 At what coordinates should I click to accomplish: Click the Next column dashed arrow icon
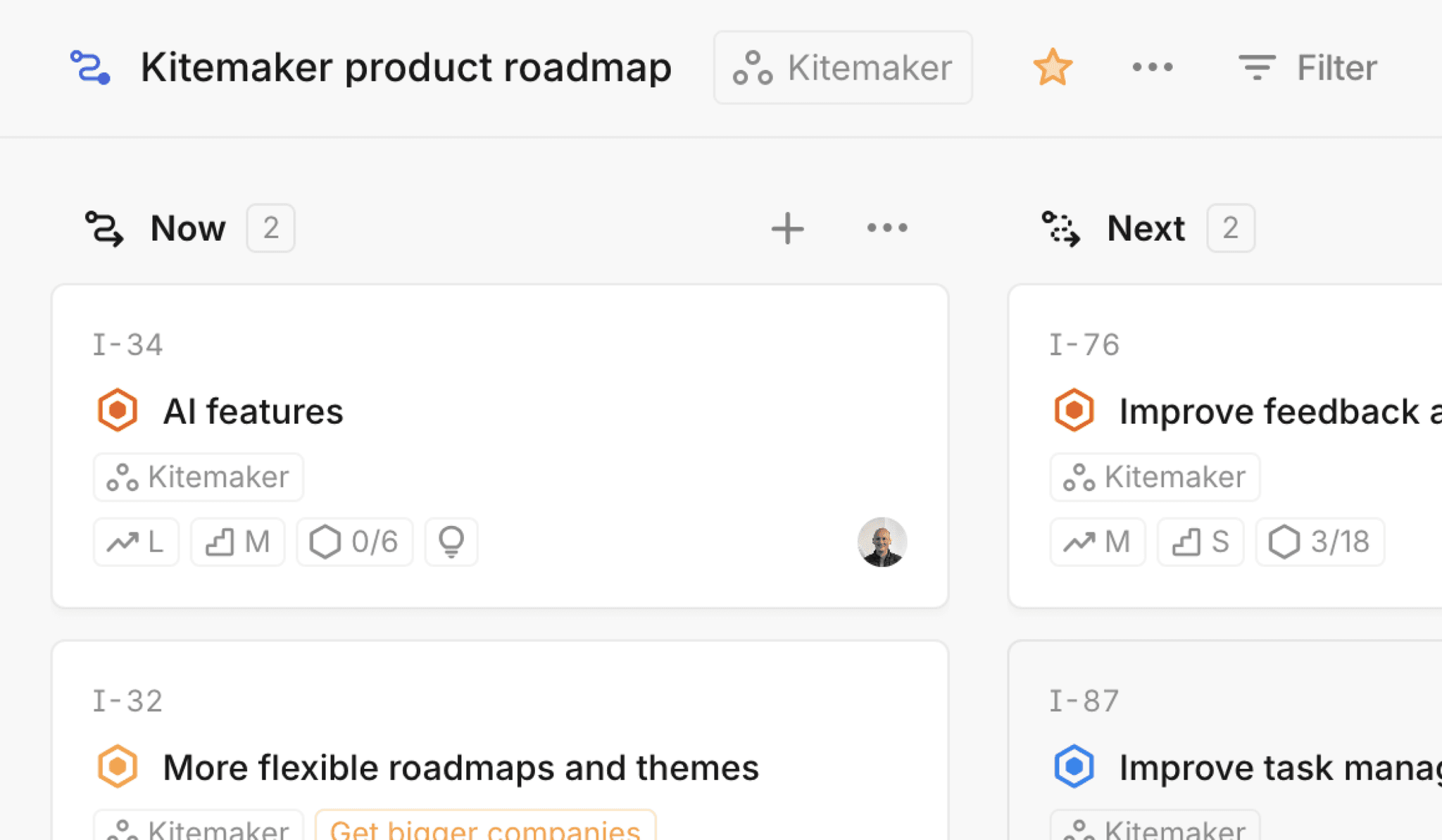[1060, 228]
